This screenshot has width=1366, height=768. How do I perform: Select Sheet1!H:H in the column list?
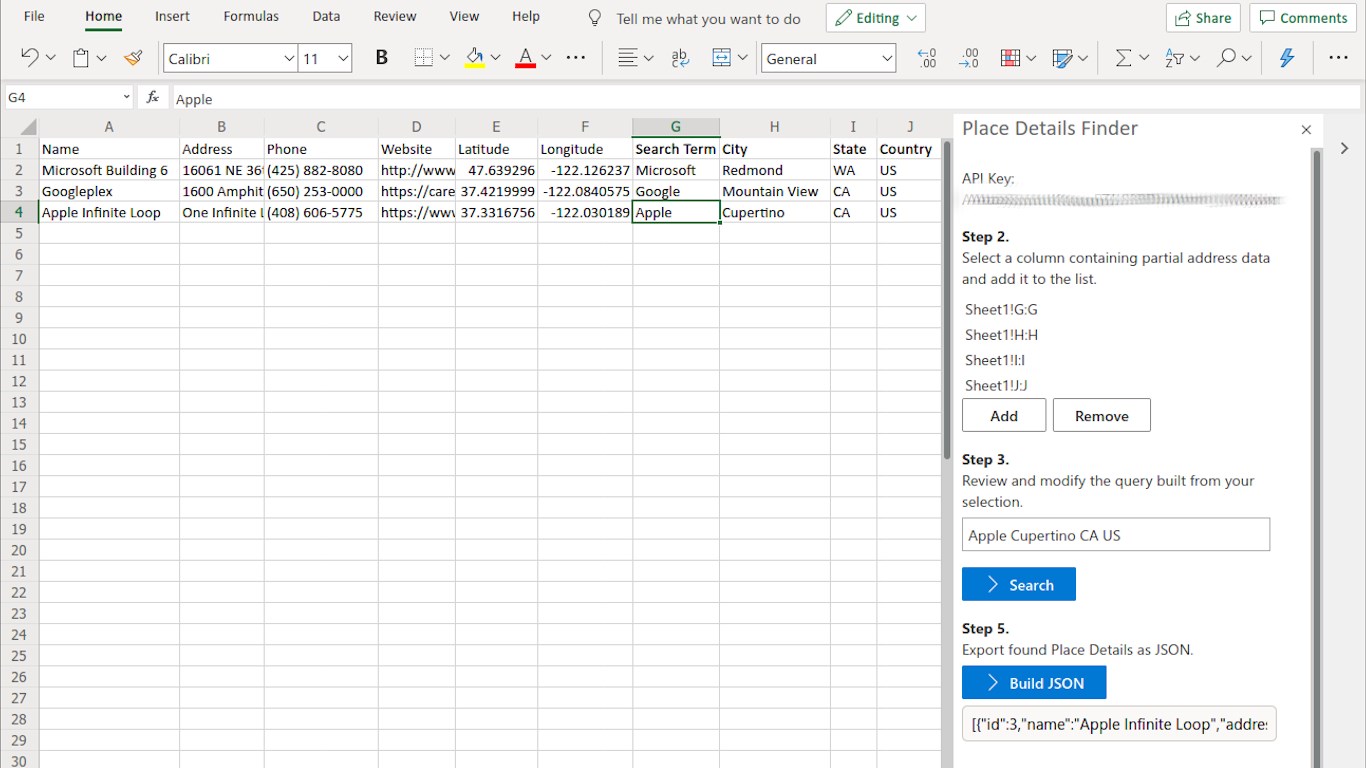(x=1001, y=335)
